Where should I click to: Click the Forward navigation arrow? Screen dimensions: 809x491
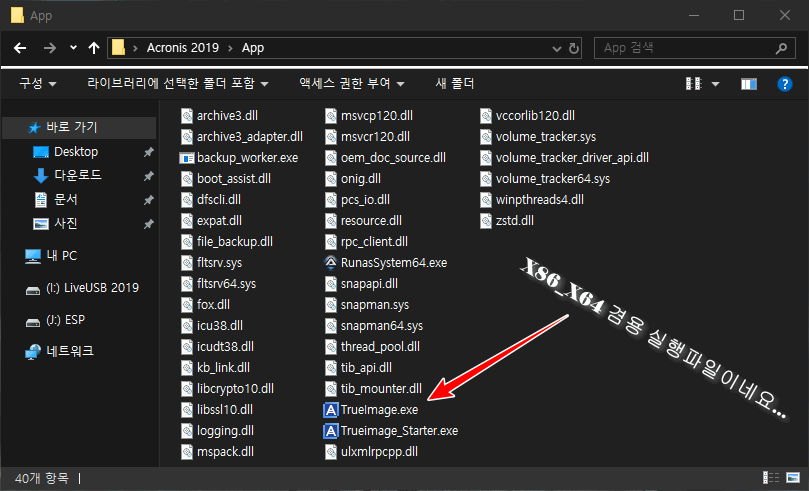pyautogui.click(x=50, y=48)
